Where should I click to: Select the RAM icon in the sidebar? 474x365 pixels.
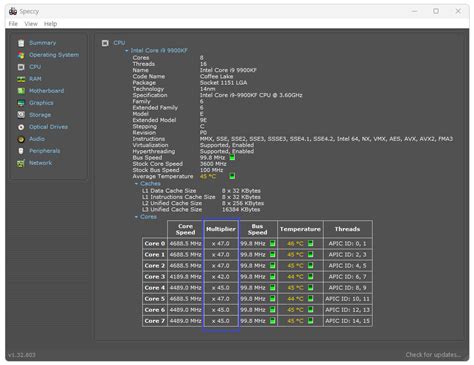pyautogui.click(x=21, y=79)
